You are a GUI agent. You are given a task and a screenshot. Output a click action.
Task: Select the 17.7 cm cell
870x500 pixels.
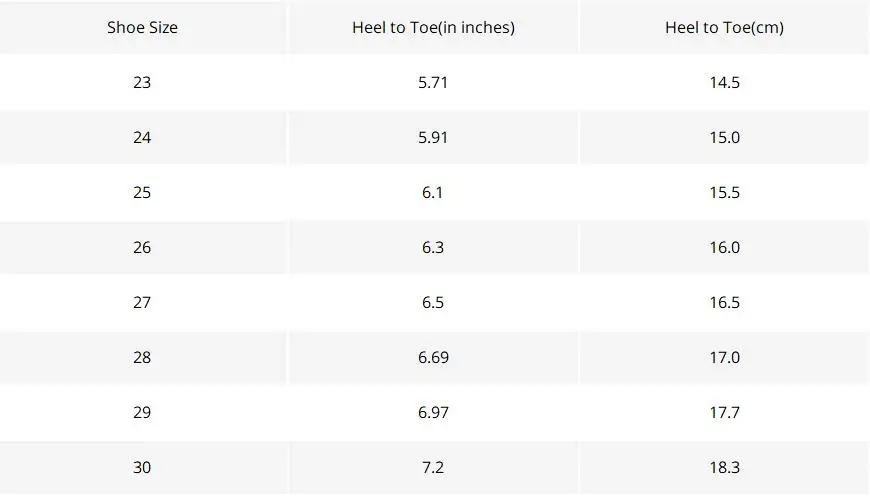point(724,412)
